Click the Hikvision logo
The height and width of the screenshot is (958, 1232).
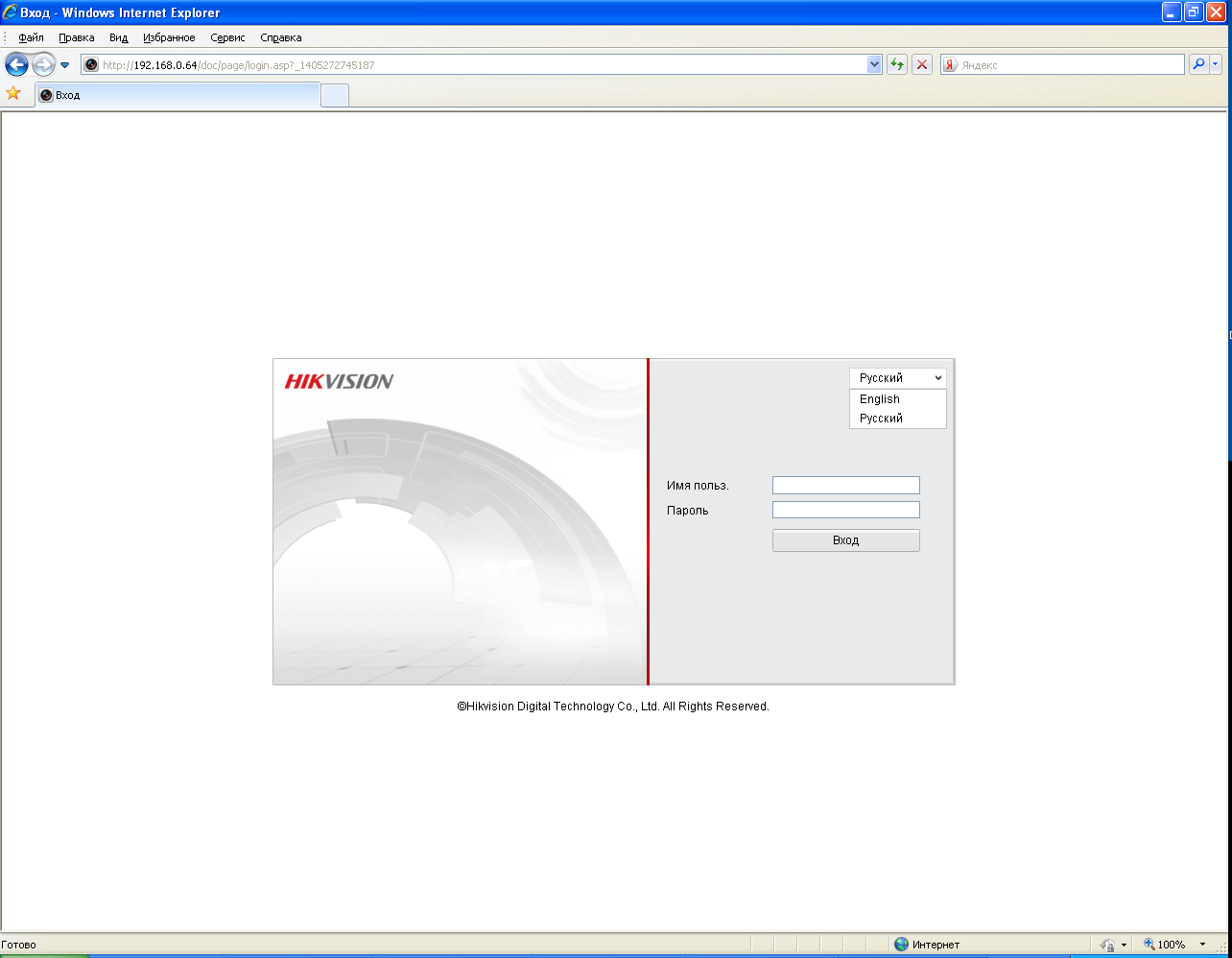pyautogui.click(x=339, y=381)
